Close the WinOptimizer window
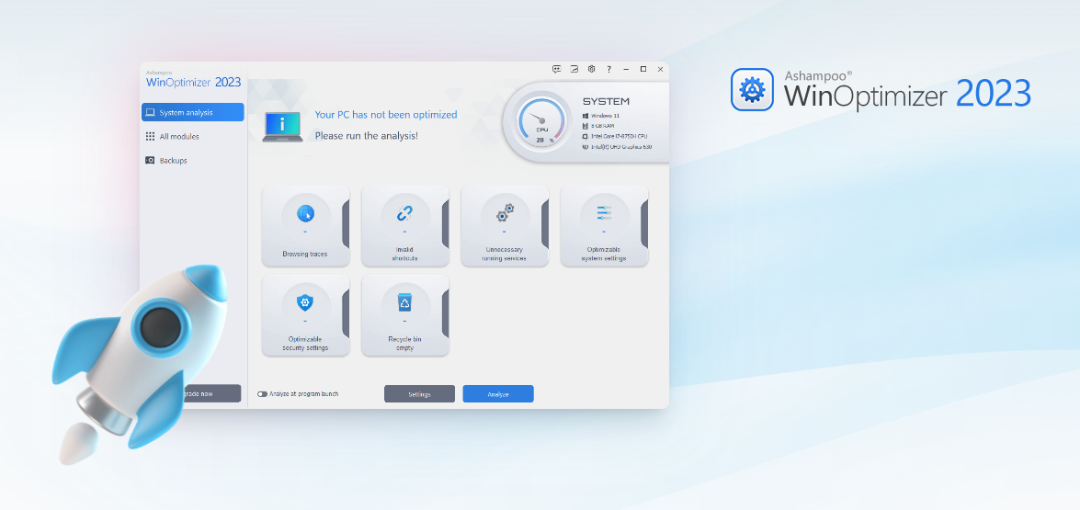Image resolution: width=1080 pixels, height=510 pixels. tap(661, 69)
